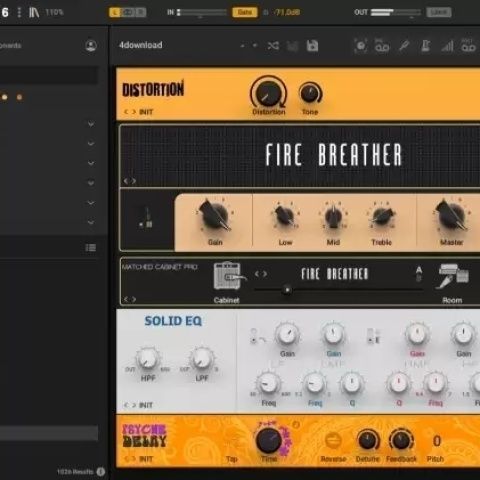The height and width of the screenshot is (480, 480).
Task: Open the main menu three-dots icon
Action: pyautogui.click(x=19, y=12)
